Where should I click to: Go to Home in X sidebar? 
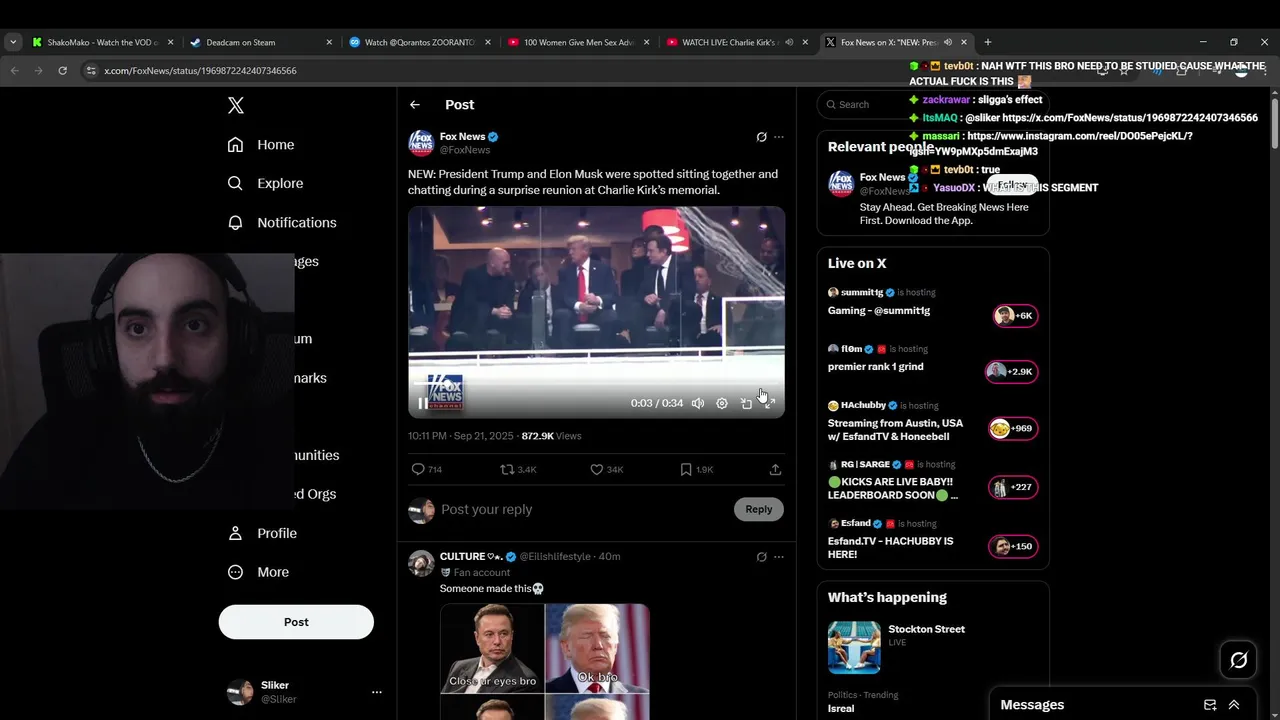tap(261, 144)
